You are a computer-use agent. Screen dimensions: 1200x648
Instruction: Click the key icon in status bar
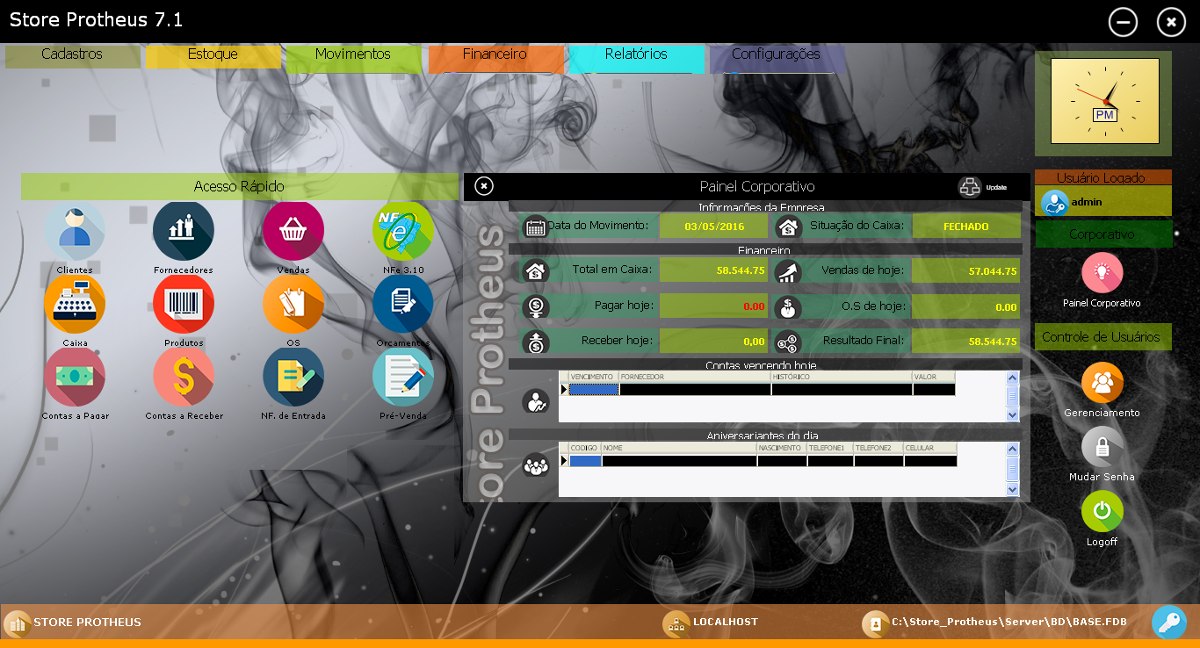pos(1168,622)
